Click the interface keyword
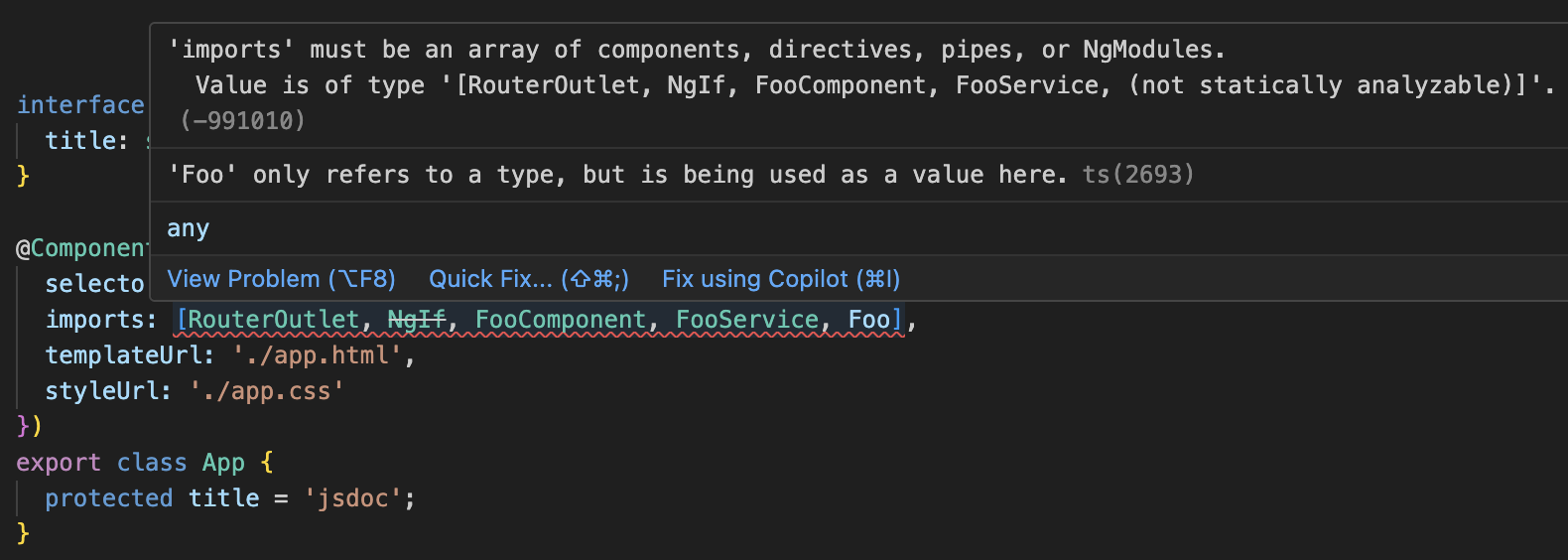The height and width of the screenshot is (560, 1568). pos(80,105)
